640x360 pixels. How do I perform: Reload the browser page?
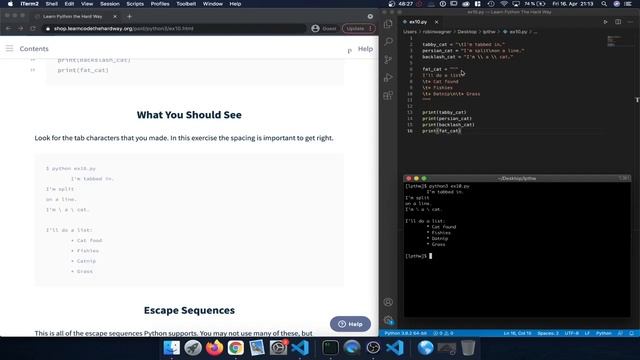point(33,29)
